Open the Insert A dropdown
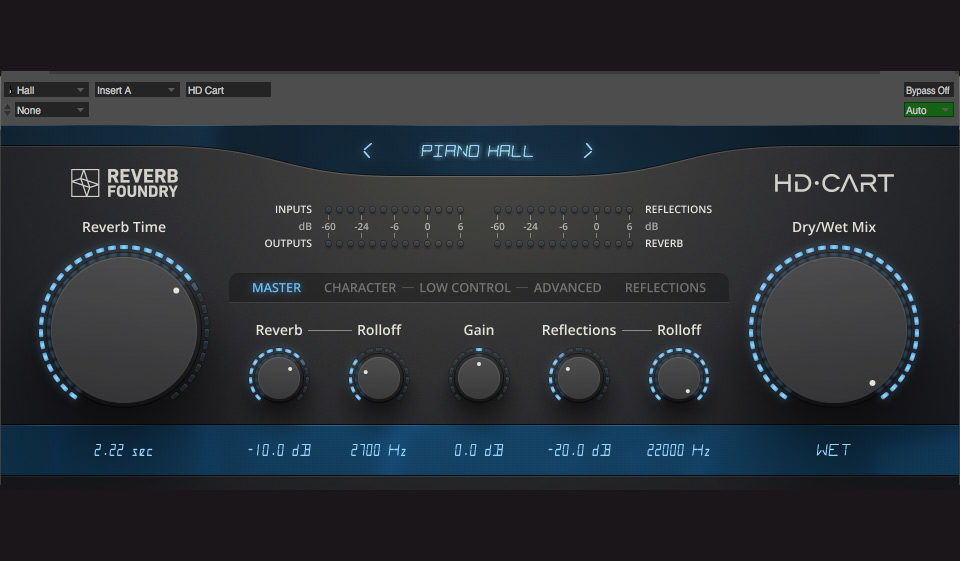Image resolution: width=960 pixels, height=561 pixels. 137,90
